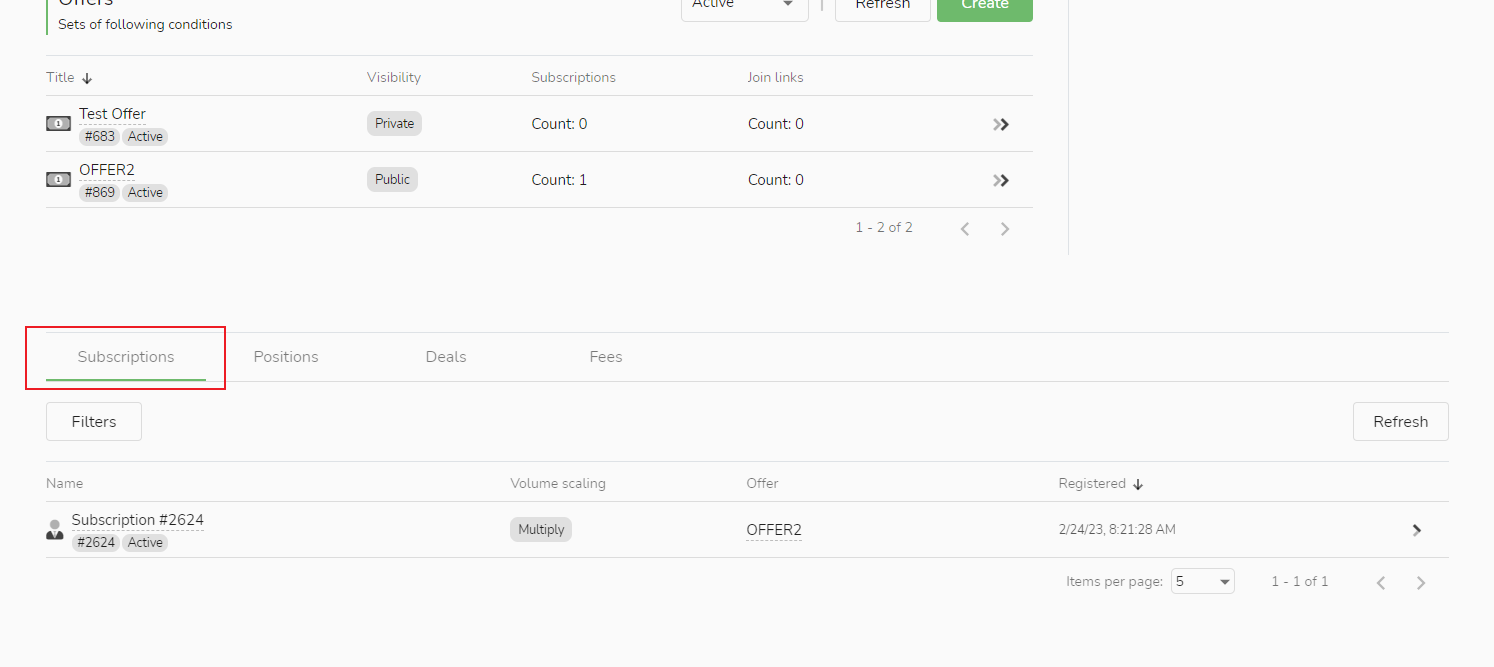Refresh the subscriptions list
The height and width of the screenshot is (667, 1494).
pyautogui.click(x=1400, y=422)
